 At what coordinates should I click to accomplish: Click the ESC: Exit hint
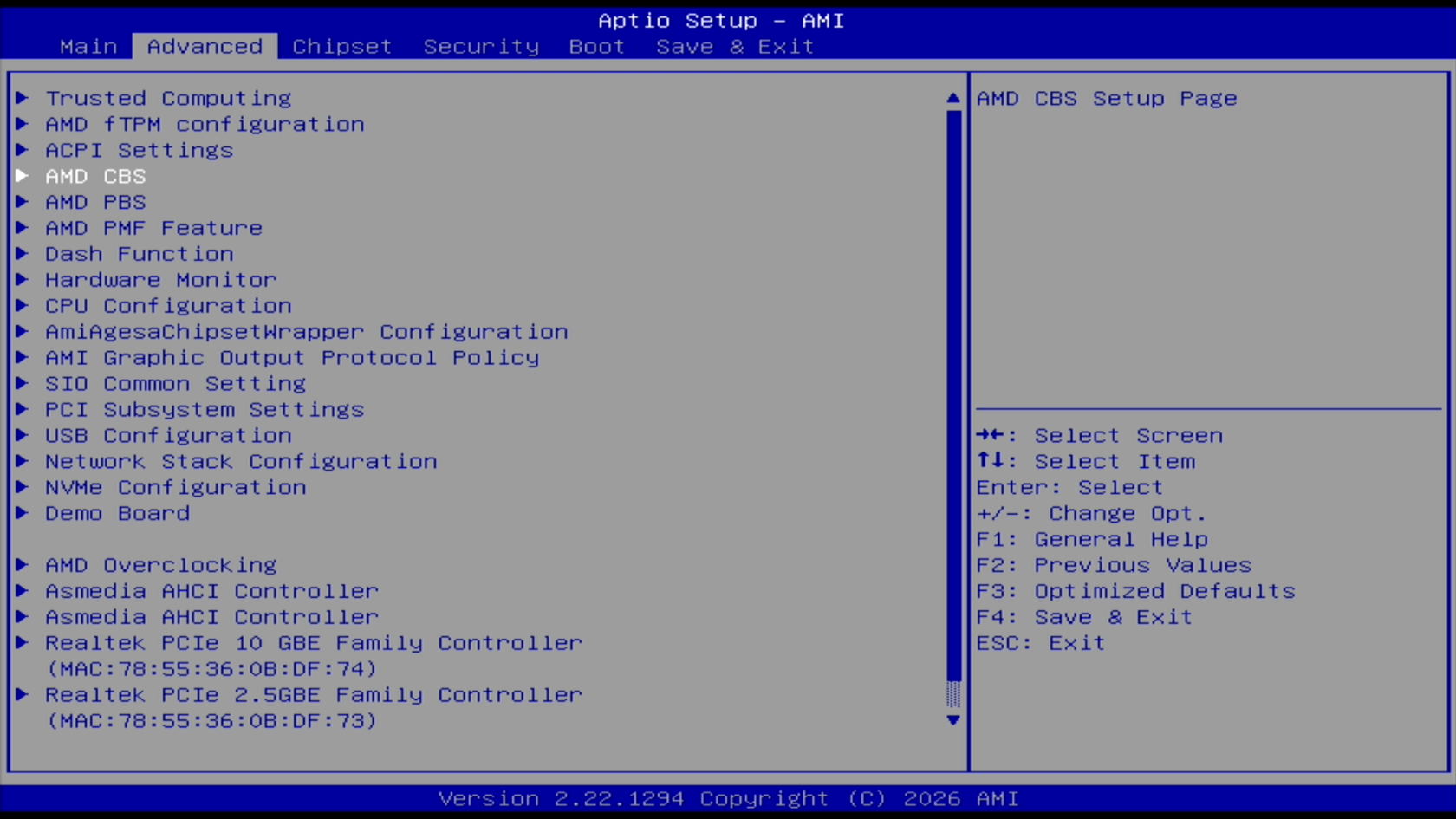pyautogui.click(x=1041, y=644)
